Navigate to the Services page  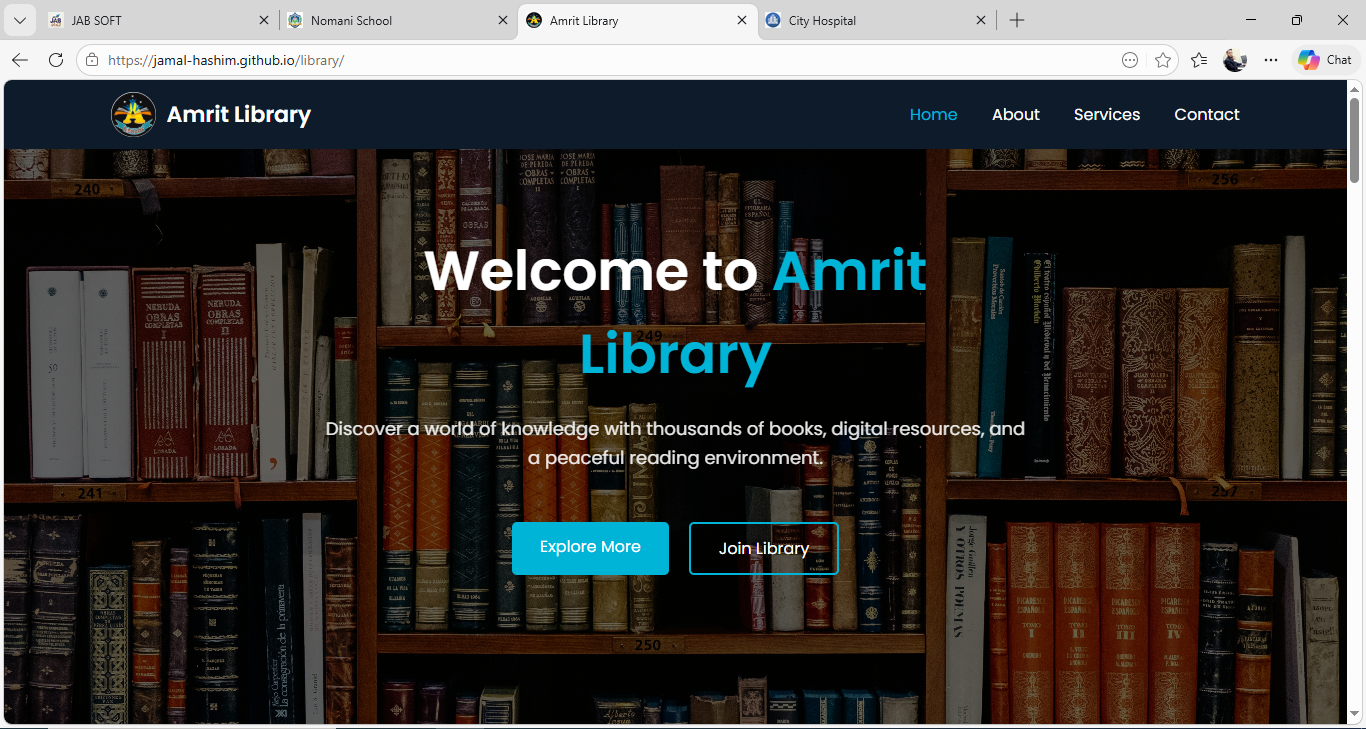click(1106, 114)
